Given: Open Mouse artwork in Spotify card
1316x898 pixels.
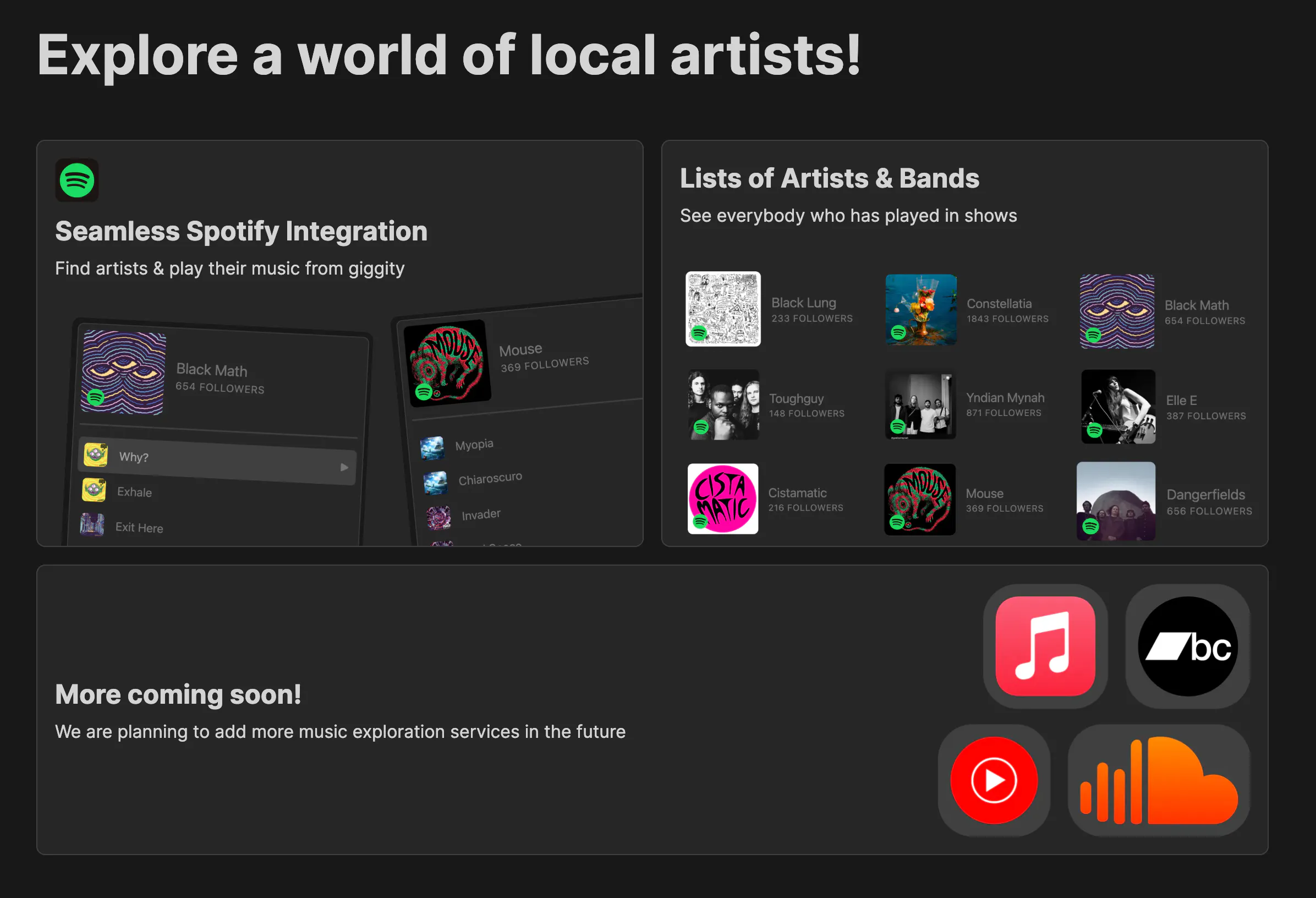Looking at the screenshot, I should pyautogui.click(x=447, y=363).
